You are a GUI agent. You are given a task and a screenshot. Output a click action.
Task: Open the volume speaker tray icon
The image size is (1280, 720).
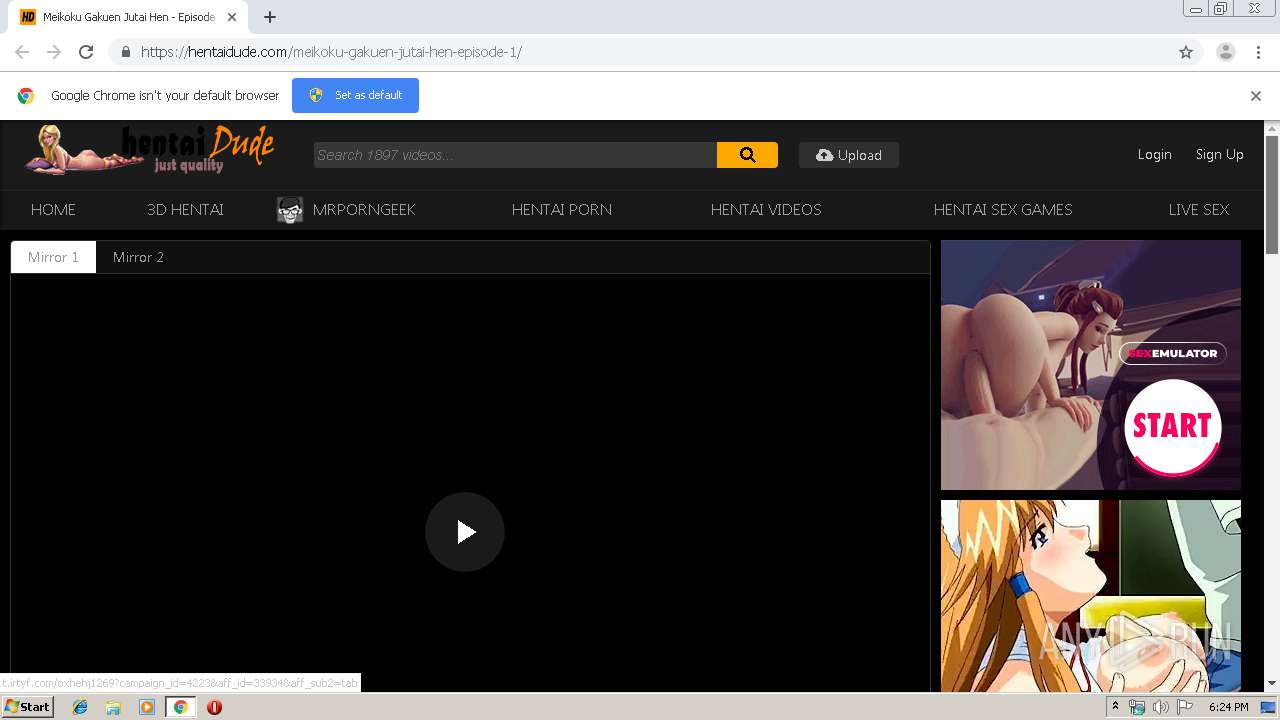[1160, 707]
